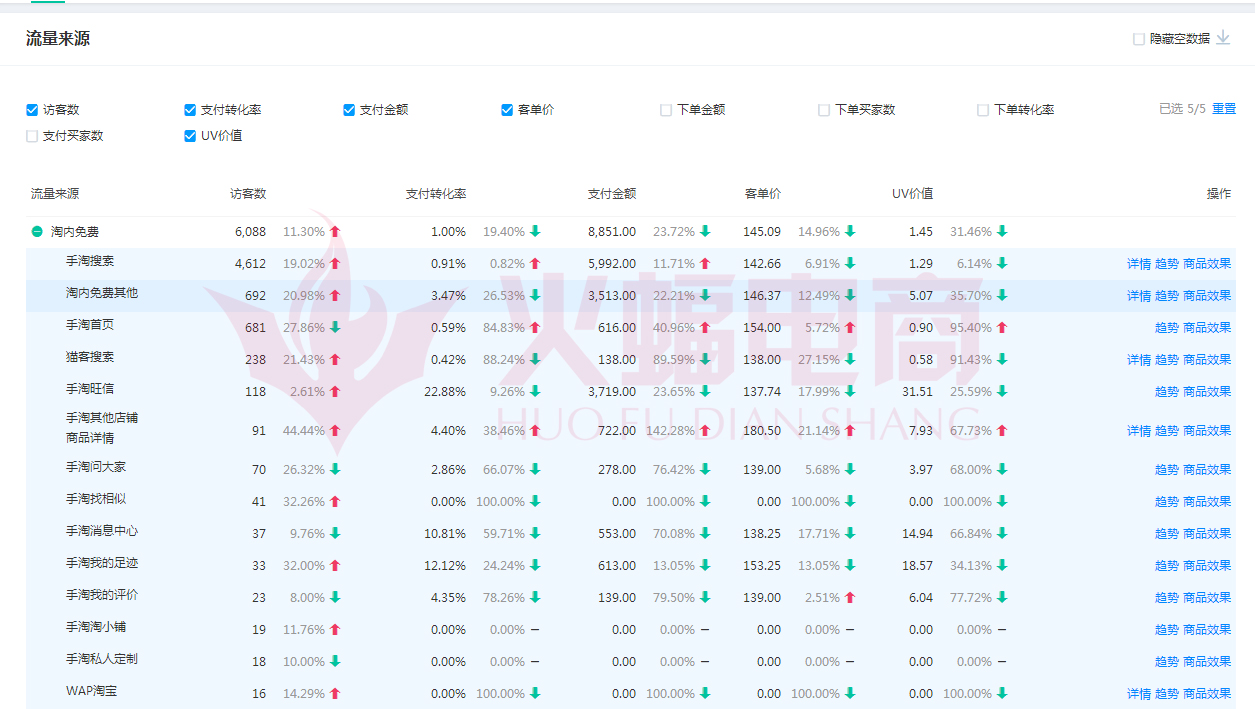
Task: Open 商品效果 for the WAP淘宝 row
Action: point(1207,694)
